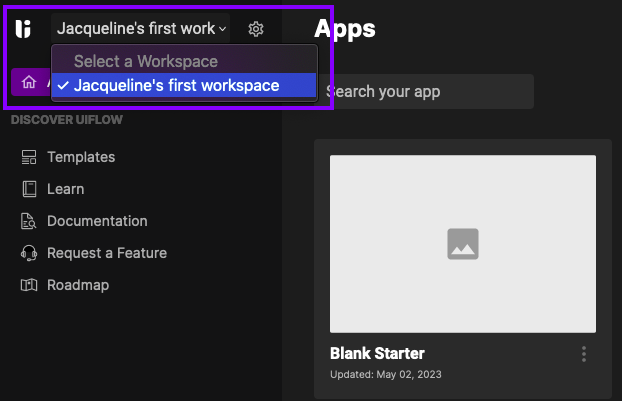The height and width of the screenshot is (401, 622).
Task: Open Request a Feature link
Action: coord(107,253)
